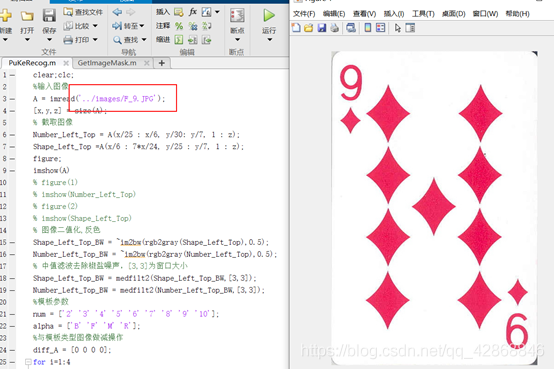554x369 pixels.
Task: Click the Smart Indent icon beside 缩进
Action: click(x=179, y=40)
